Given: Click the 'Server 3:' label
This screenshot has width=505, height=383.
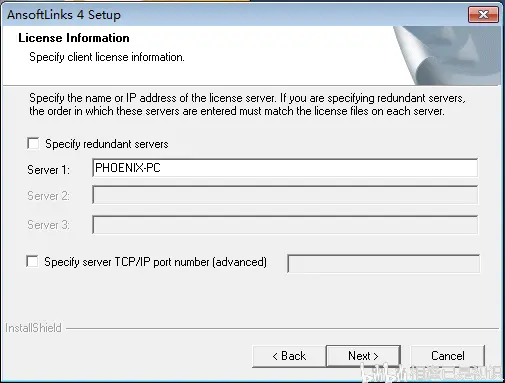Looking at the screenshot, I should pos(49,225).
